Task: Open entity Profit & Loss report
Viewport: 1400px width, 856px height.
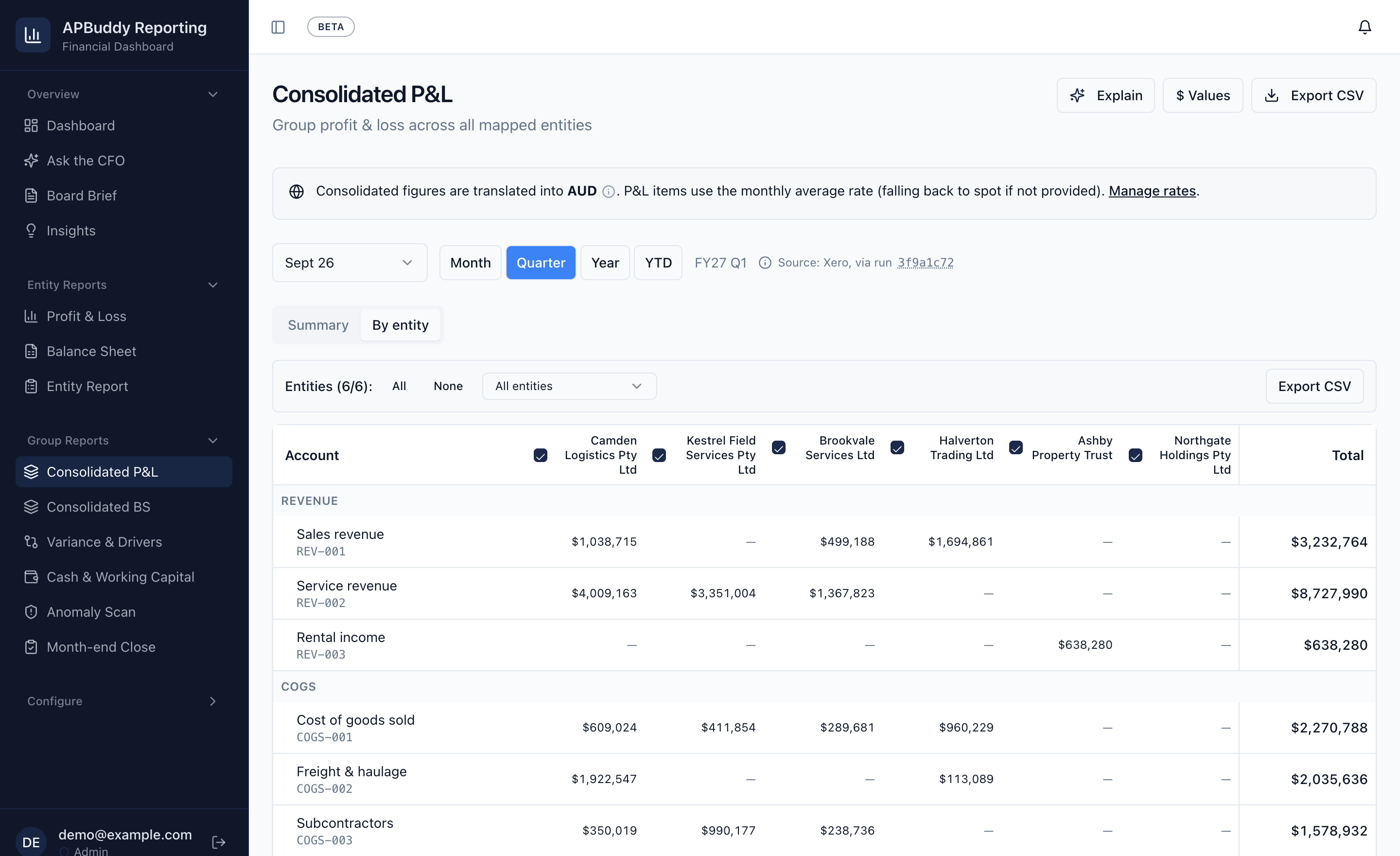Action: 124,316
